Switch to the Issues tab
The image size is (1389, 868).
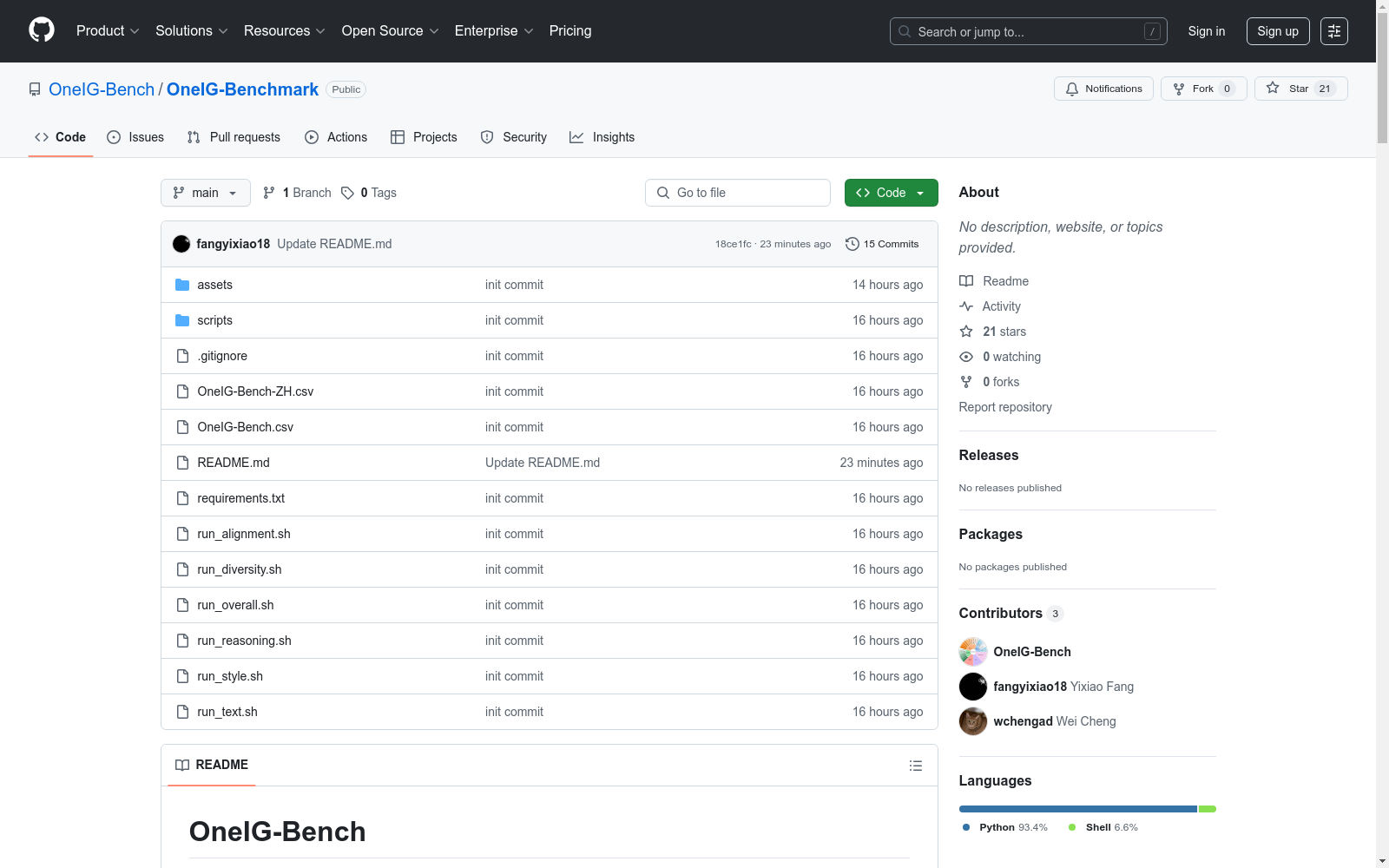[135, 137]
